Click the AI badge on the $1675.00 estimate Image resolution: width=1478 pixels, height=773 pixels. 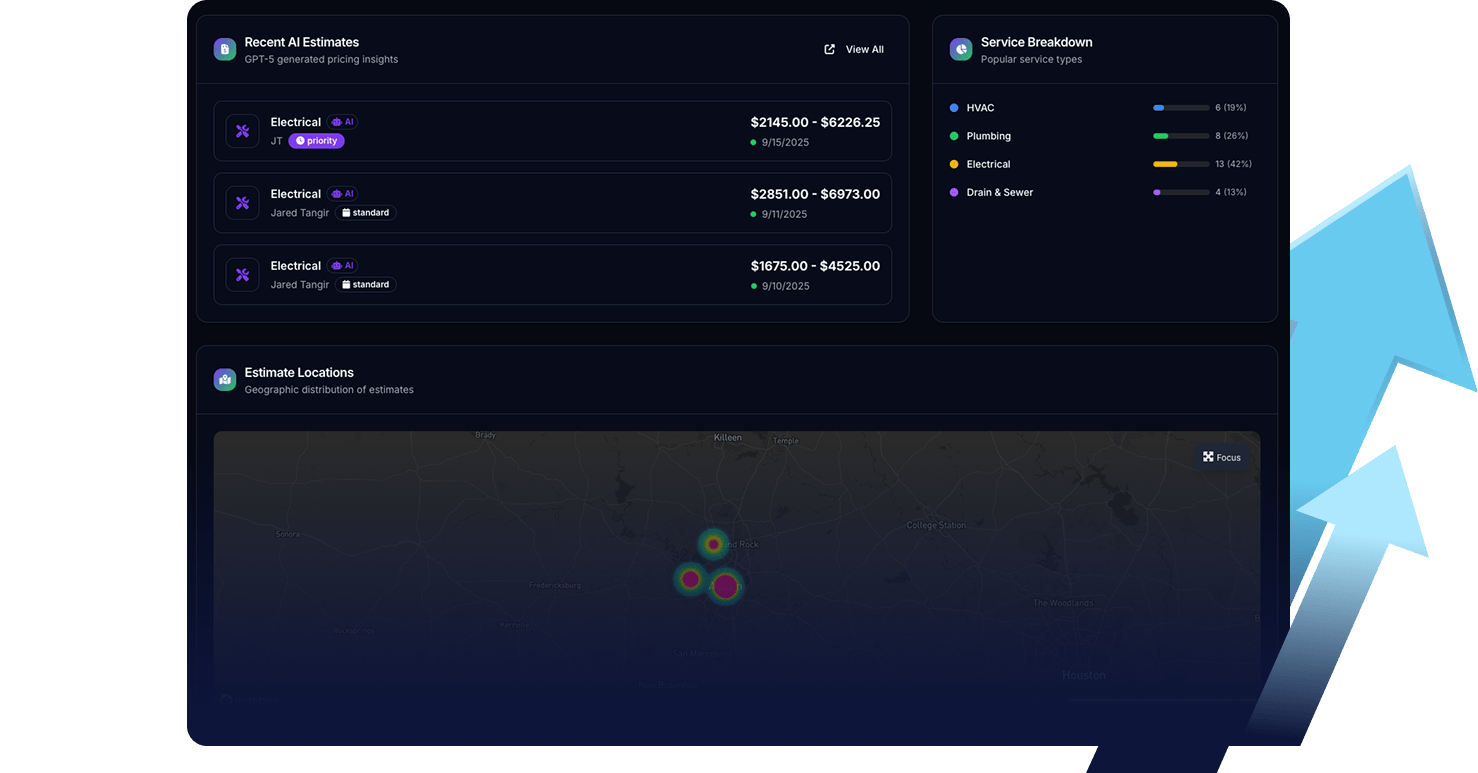[x=342, y=266]
